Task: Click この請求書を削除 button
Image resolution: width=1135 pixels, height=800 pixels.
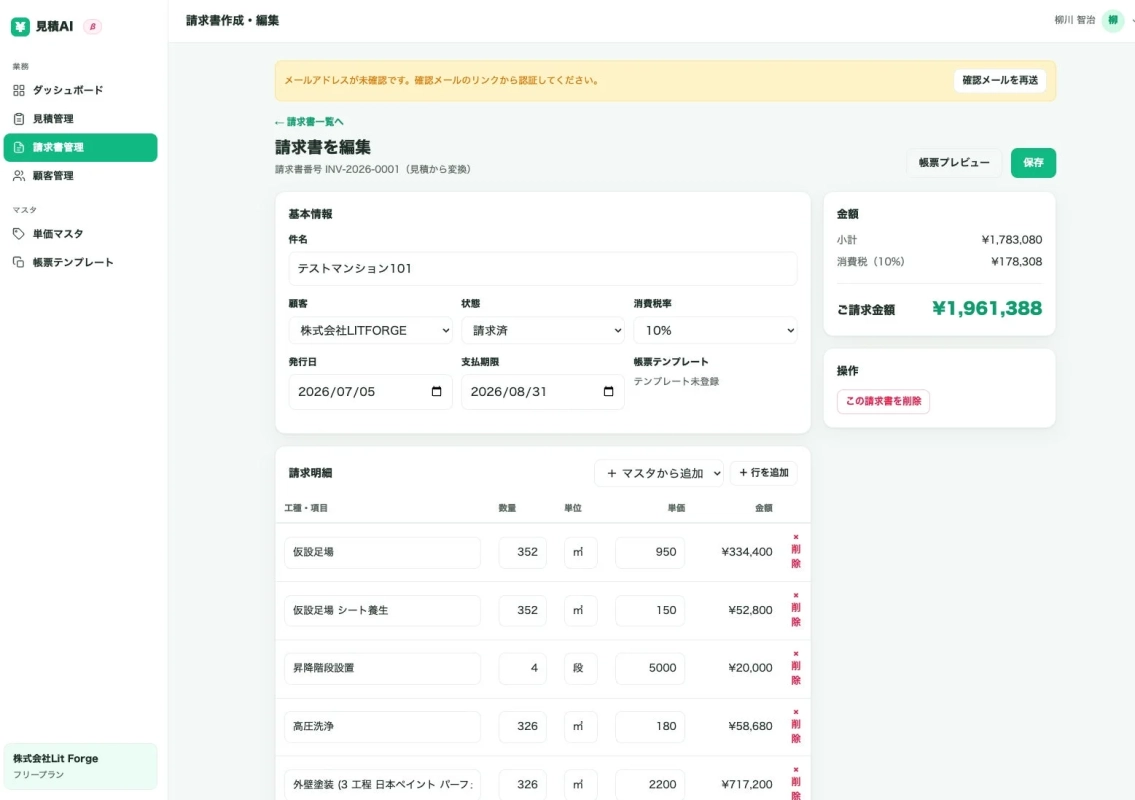Action: click(x=883, y=401)
